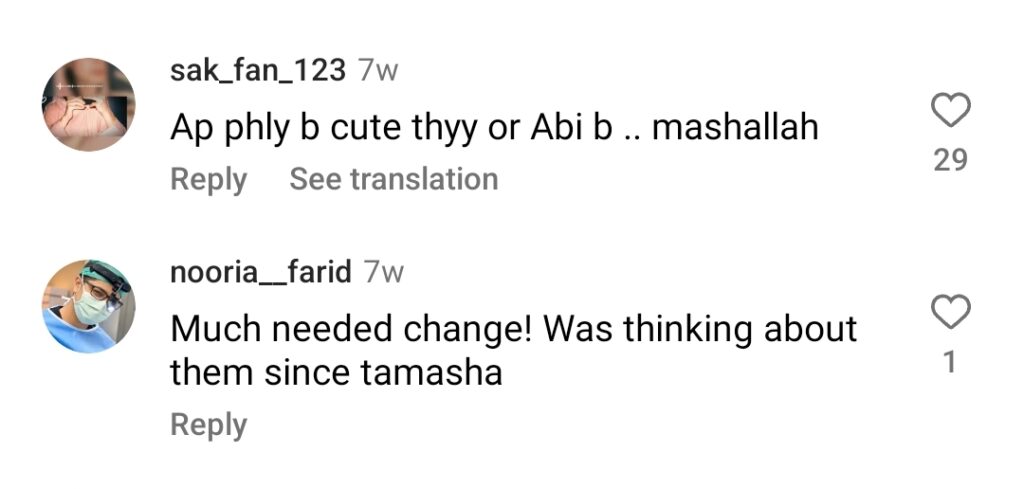Screen dimensions: 1024x489
Task: View the 29 likes count
Action: pyautogui.click(x=950, y=160)
